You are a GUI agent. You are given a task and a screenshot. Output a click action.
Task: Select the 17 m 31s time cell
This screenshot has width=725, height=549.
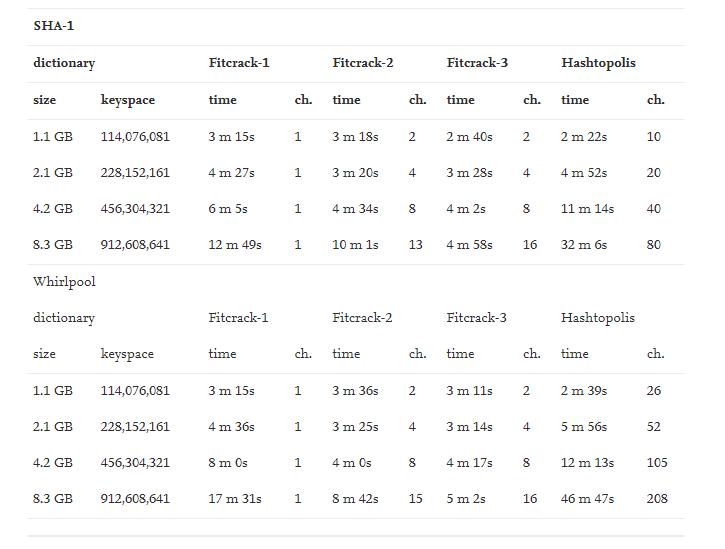(235, 499)
